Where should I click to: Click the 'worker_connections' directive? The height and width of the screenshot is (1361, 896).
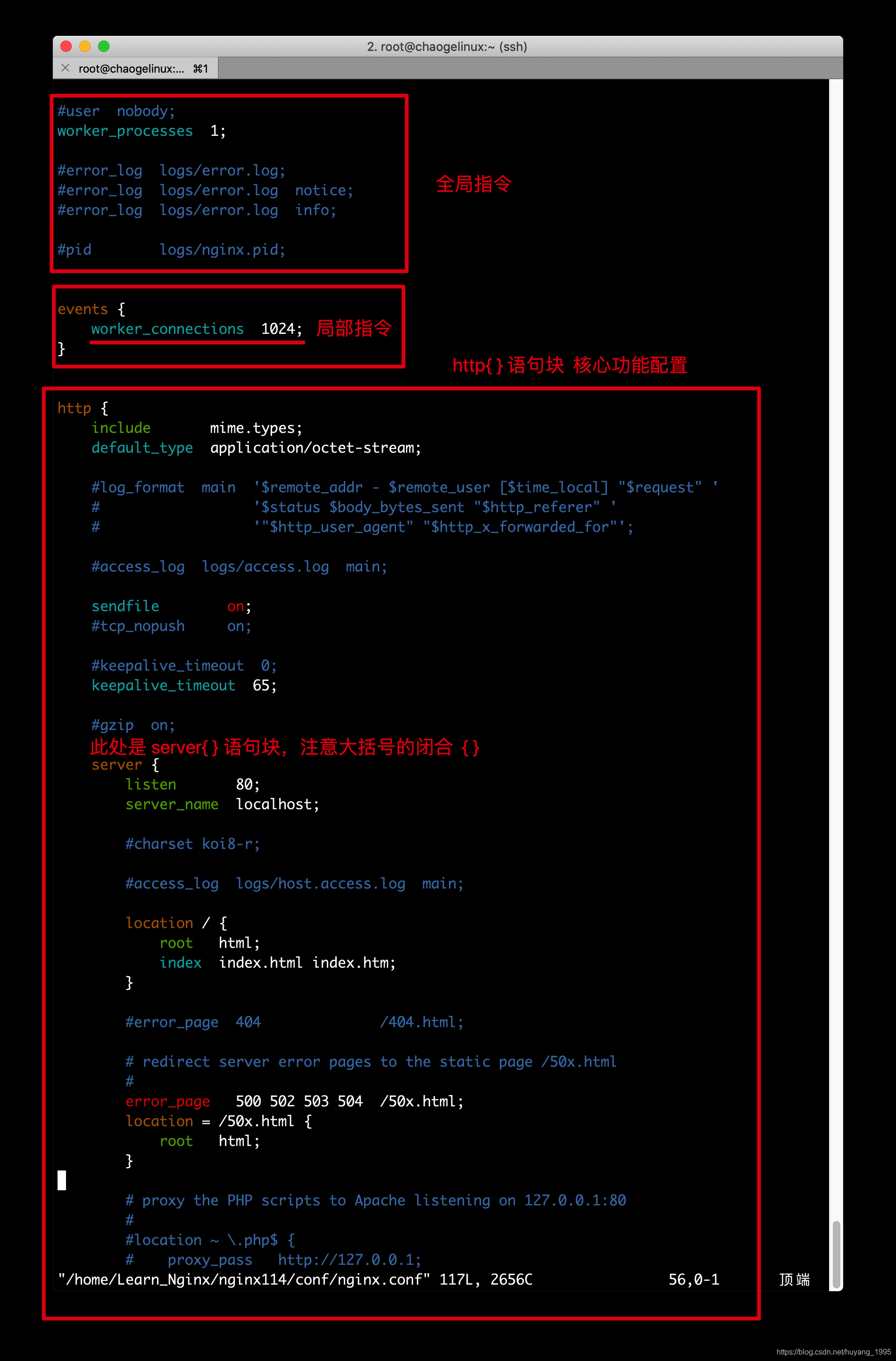tap(167, 329)
